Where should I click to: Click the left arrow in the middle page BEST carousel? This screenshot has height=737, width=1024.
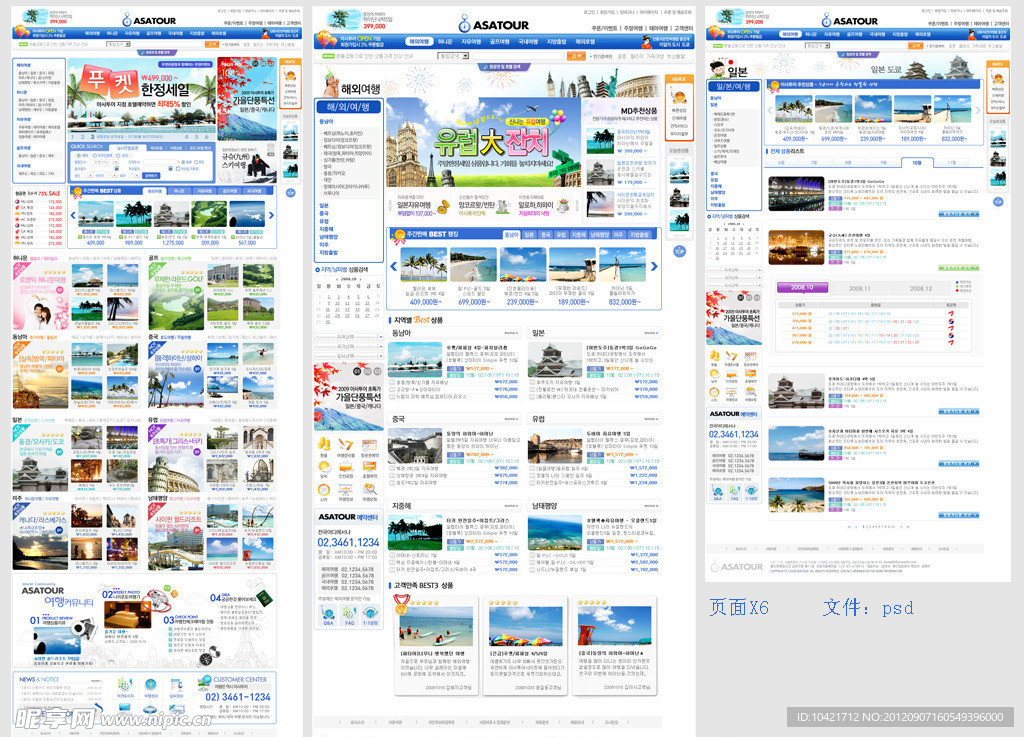point(393,266)
